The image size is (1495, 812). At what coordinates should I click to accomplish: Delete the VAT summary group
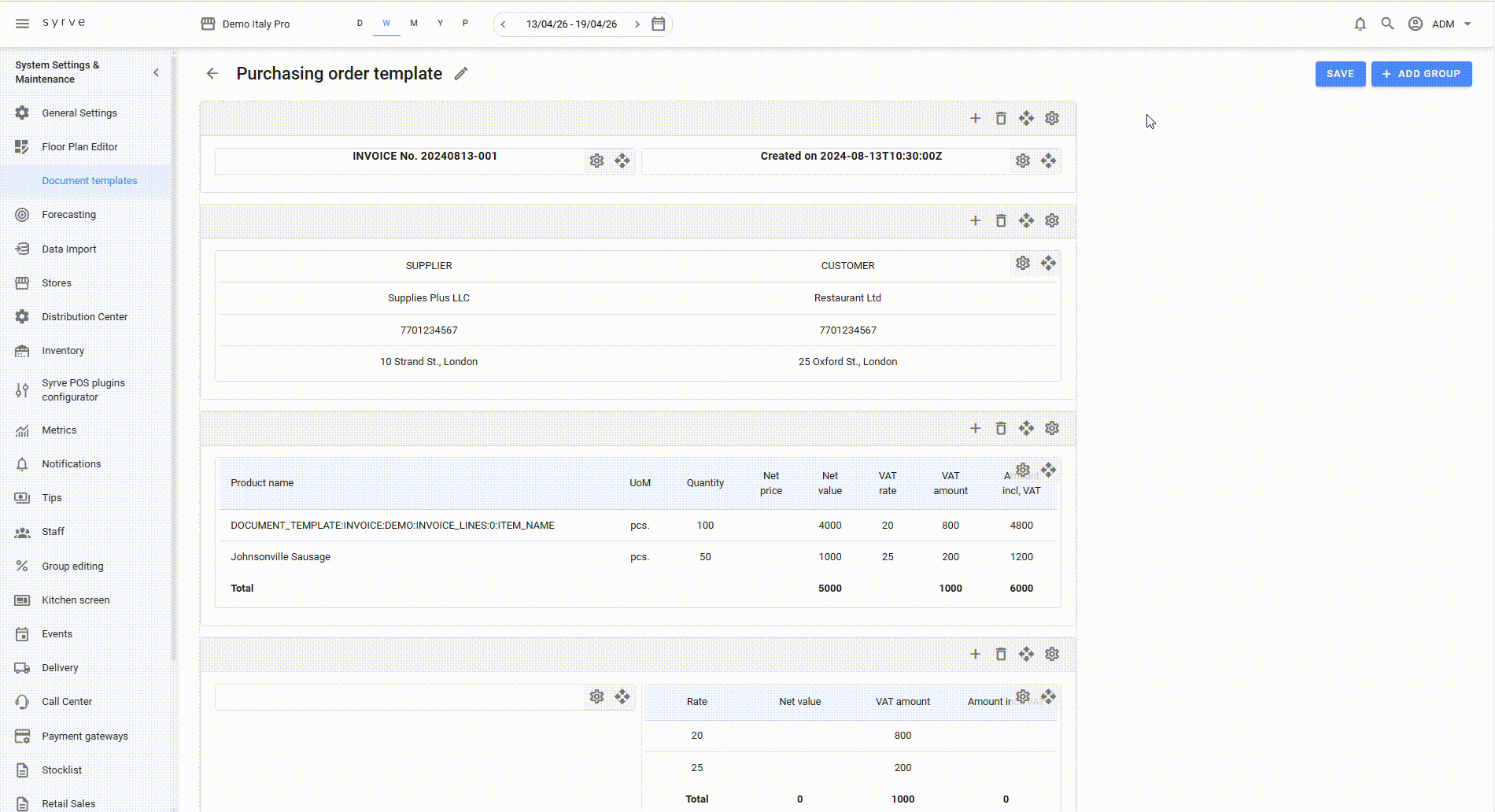[x=1001, y=654]
